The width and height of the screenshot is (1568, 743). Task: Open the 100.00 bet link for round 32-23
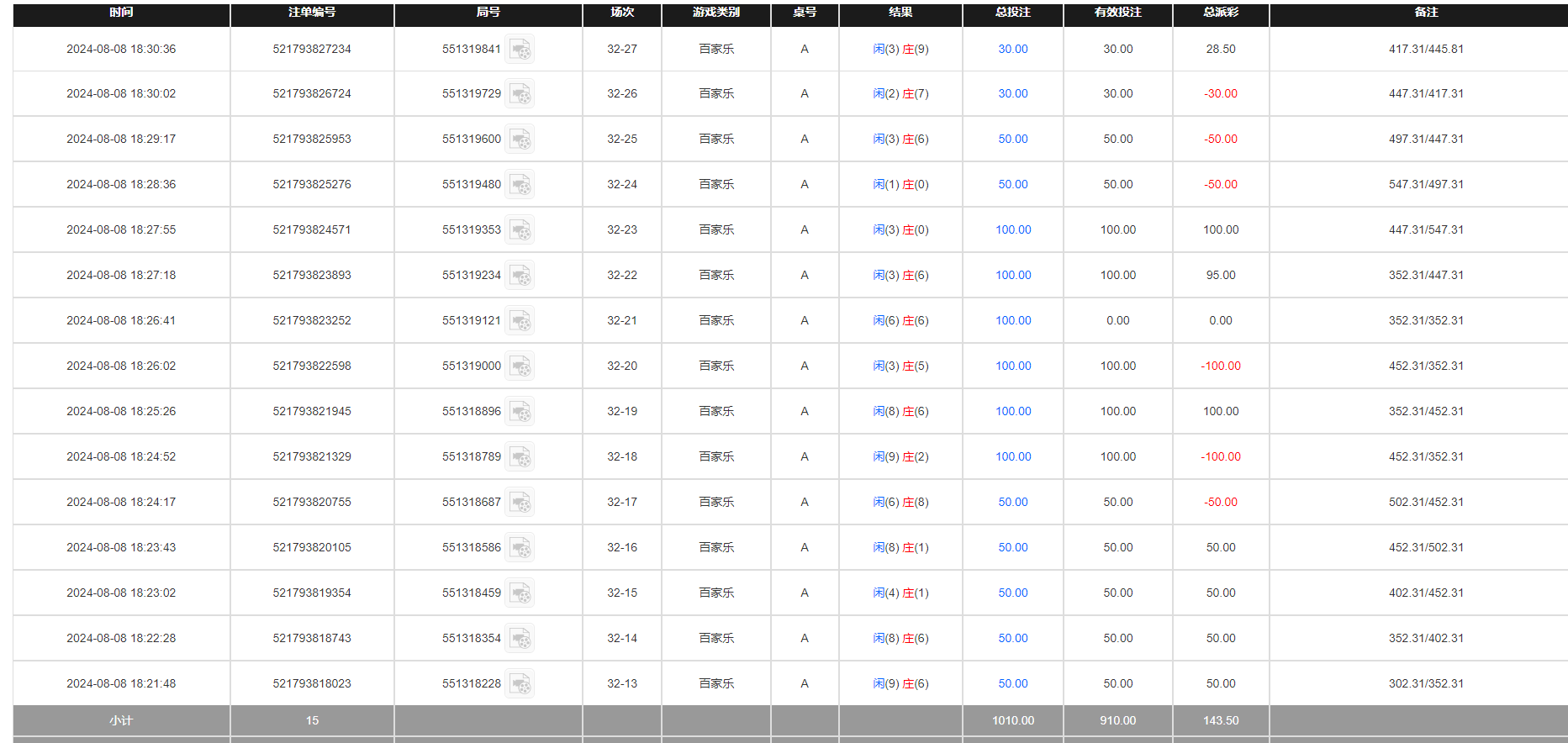pyautogui.click(x=1012, y=229)
